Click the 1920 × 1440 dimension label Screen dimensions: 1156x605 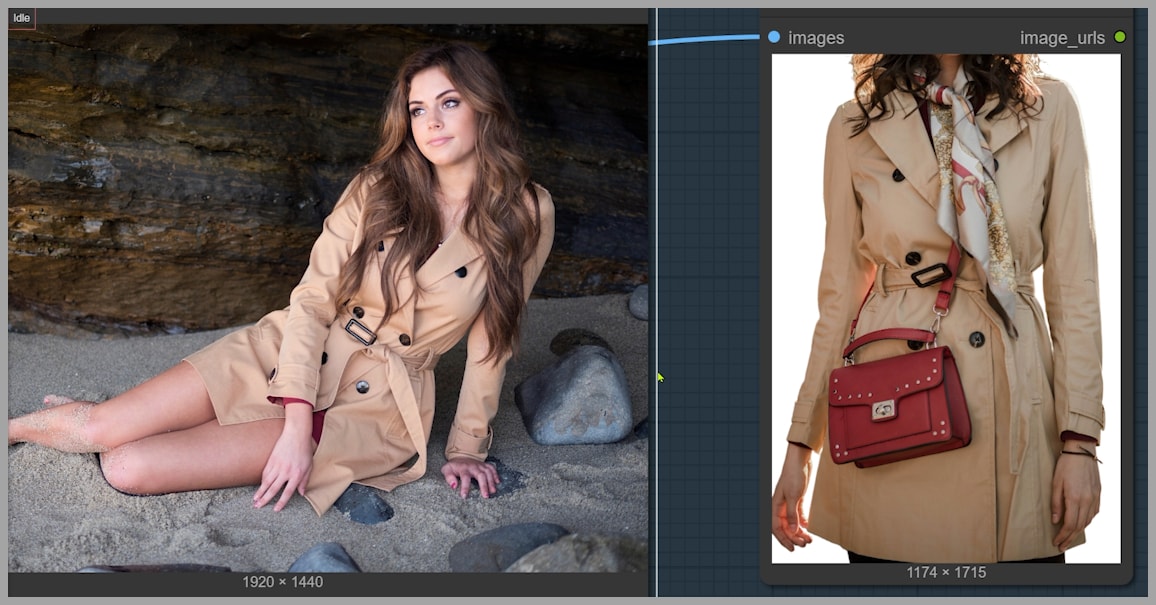point(282,581)
